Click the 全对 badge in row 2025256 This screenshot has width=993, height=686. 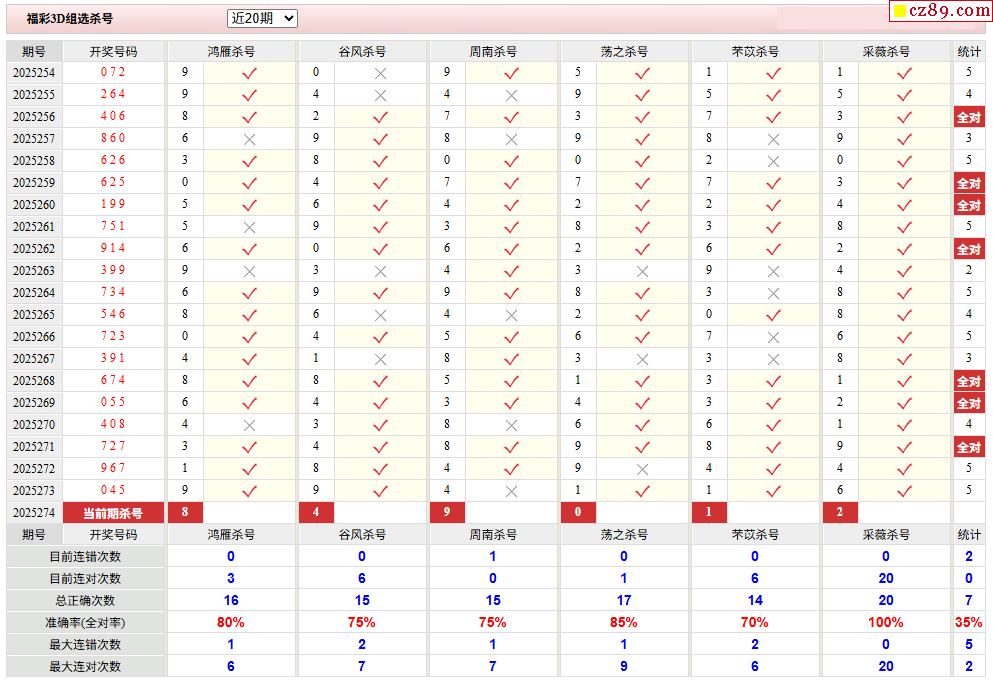(968, 117)
